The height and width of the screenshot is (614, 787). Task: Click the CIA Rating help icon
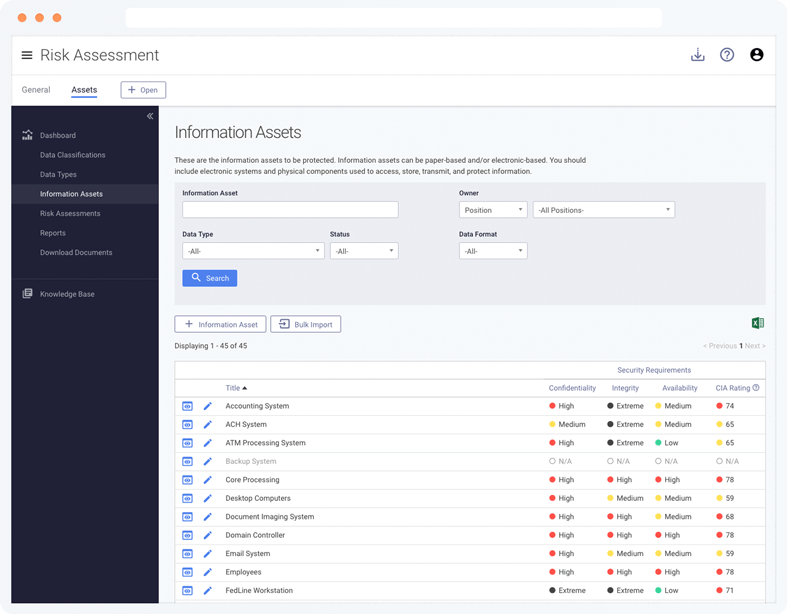pyautogui.click(x=756, y=388)
